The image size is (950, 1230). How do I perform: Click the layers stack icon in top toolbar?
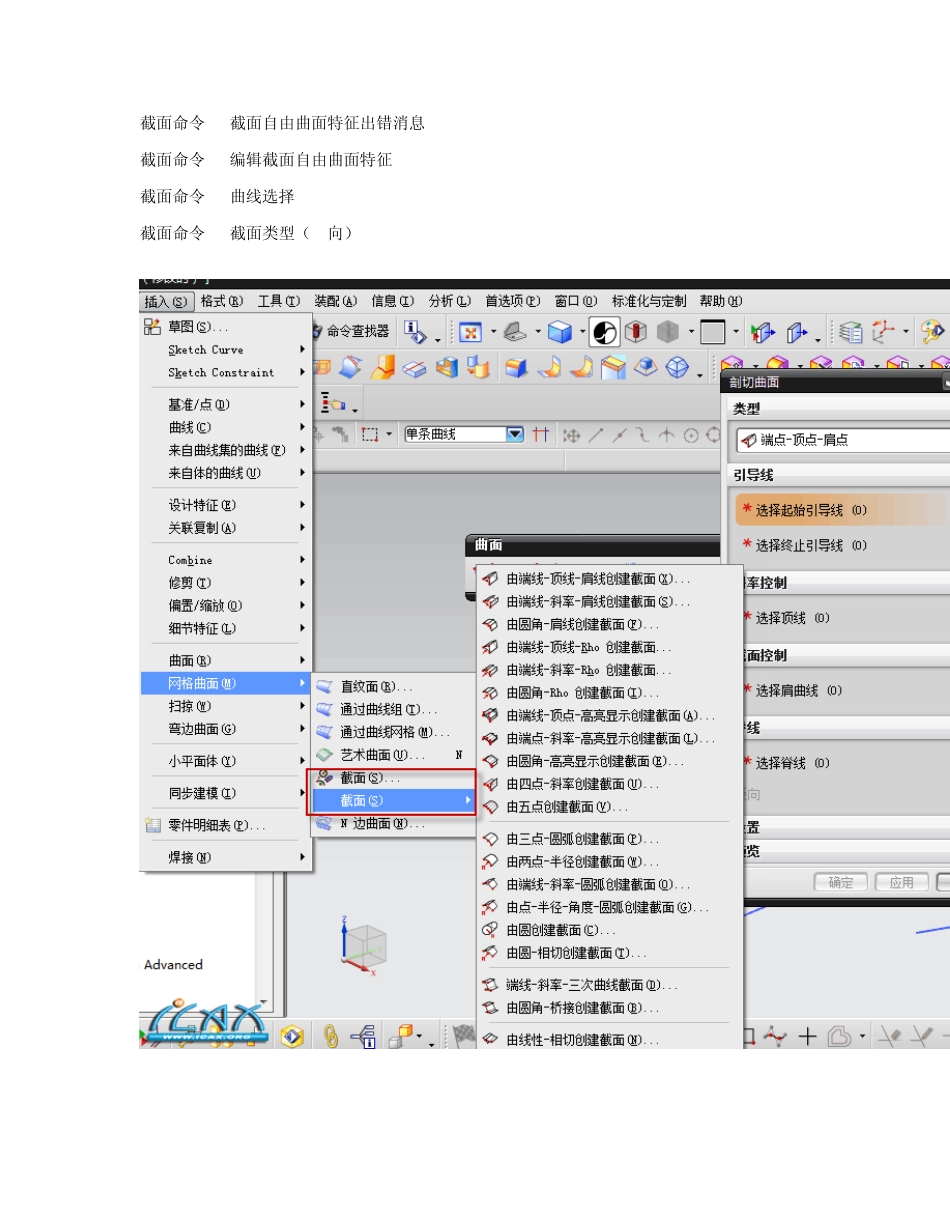[x=851, y=331]
